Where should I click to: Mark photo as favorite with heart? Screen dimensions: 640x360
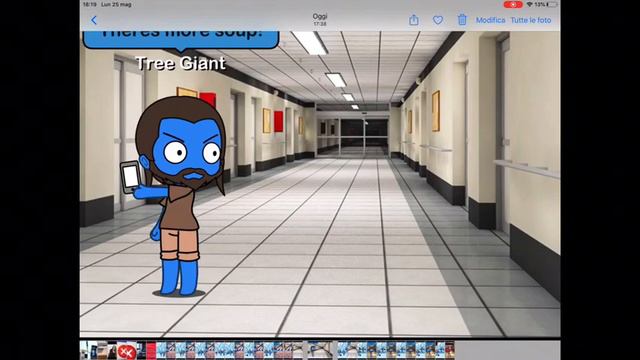(x=438, y=20)
